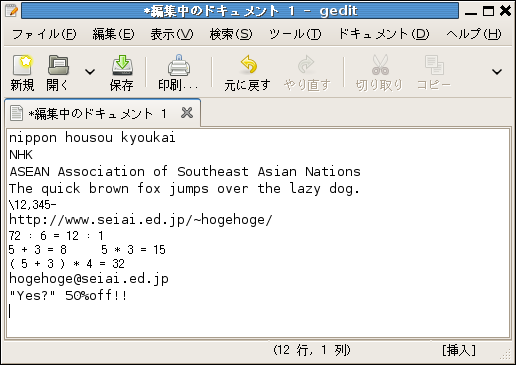The height and width of the screenshot is (365, 516).
Task: Open the ファイル(F) menu
Action: 44,34
